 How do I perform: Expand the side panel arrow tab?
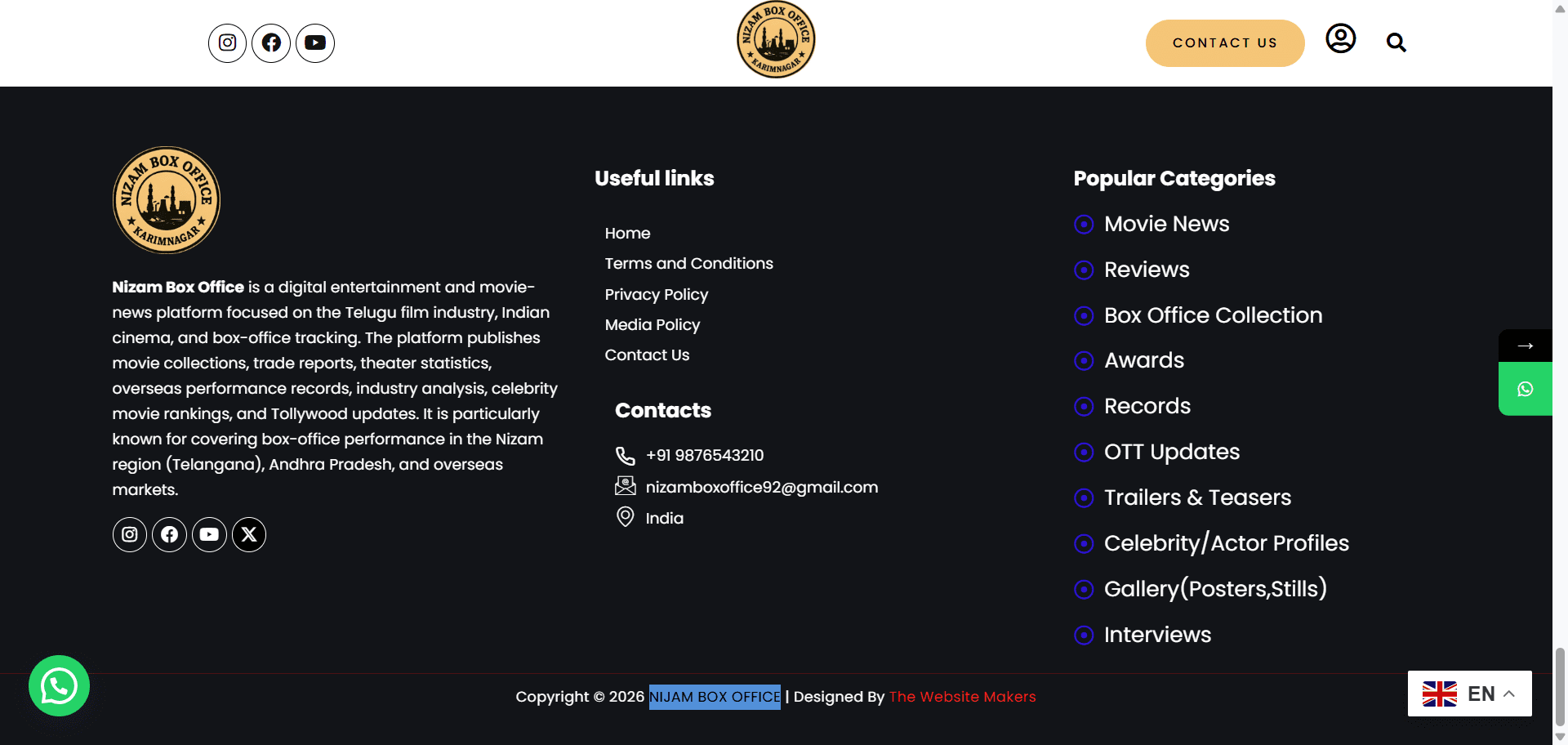click(1525, 346)
